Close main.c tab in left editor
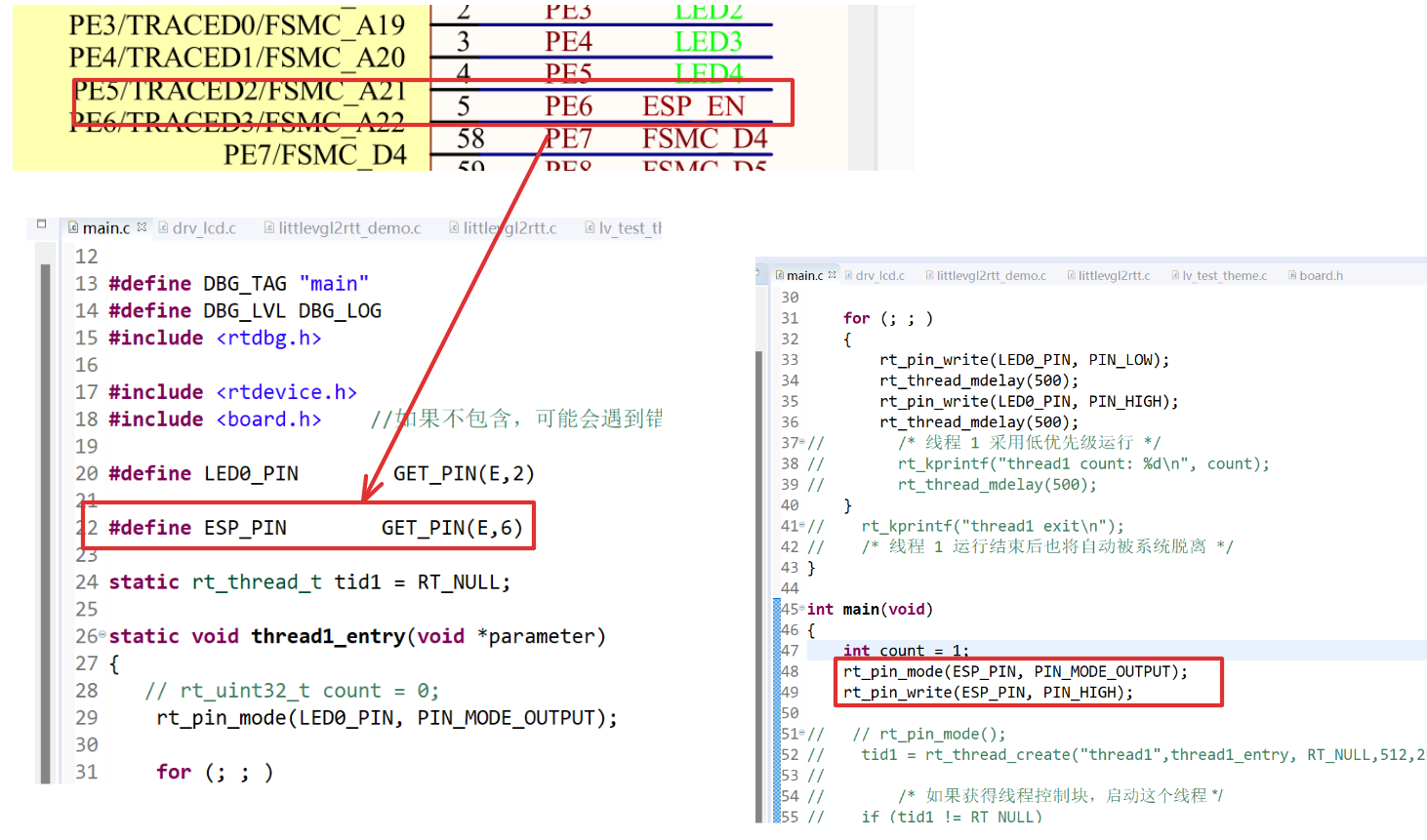 (x=142, y=226)
